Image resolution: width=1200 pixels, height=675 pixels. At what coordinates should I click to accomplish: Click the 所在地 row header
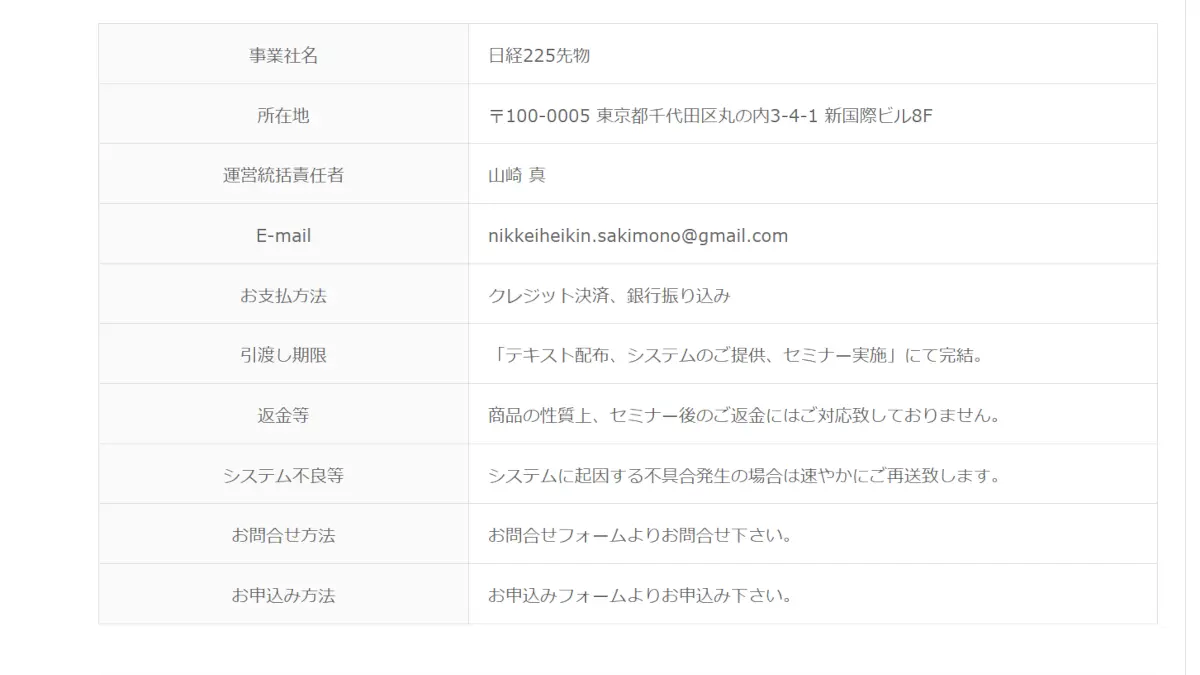tap(283, 116)
